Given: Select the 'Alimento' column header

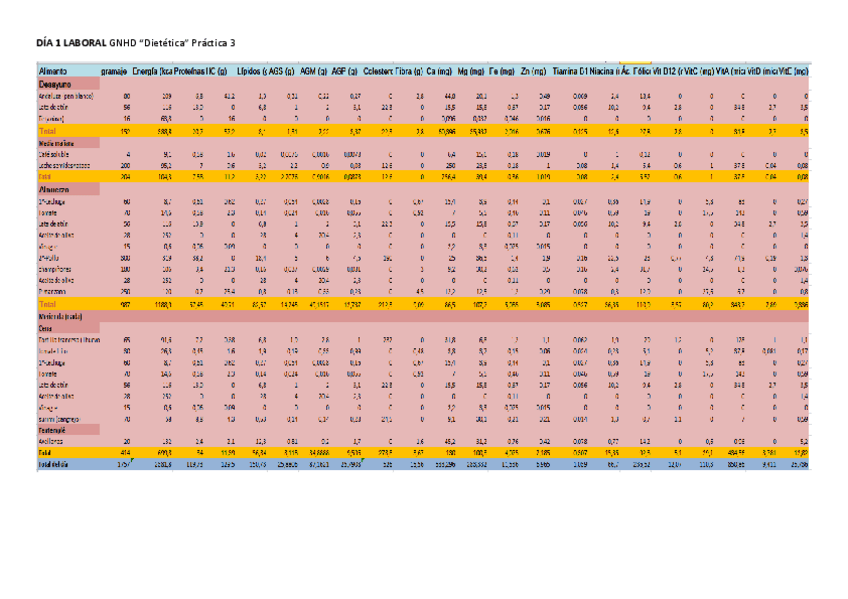Looking at the screenshot, I should [53, 71].
